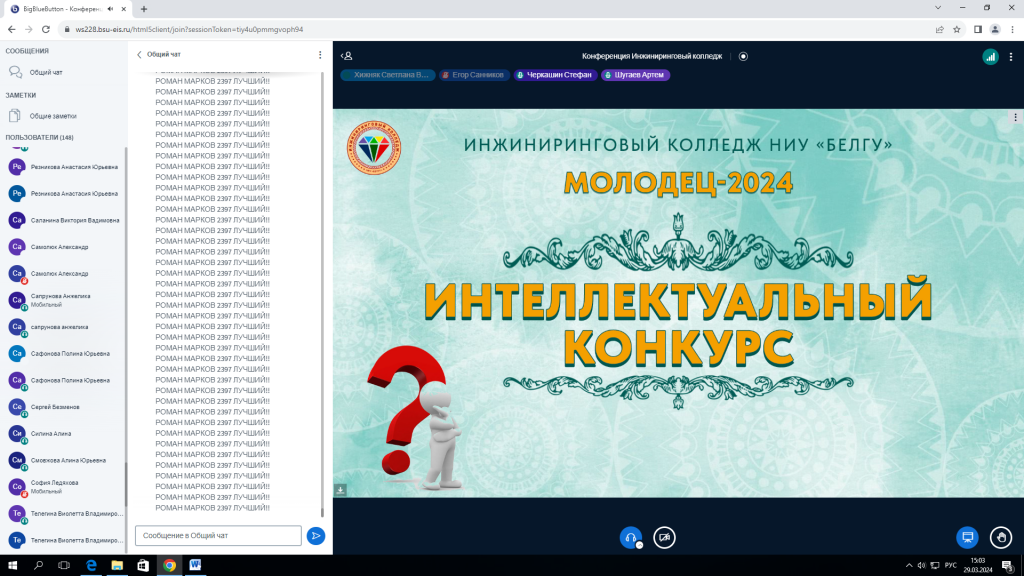Open user Силина Алина
1024x576 pixels.
[x=63, y=434]
